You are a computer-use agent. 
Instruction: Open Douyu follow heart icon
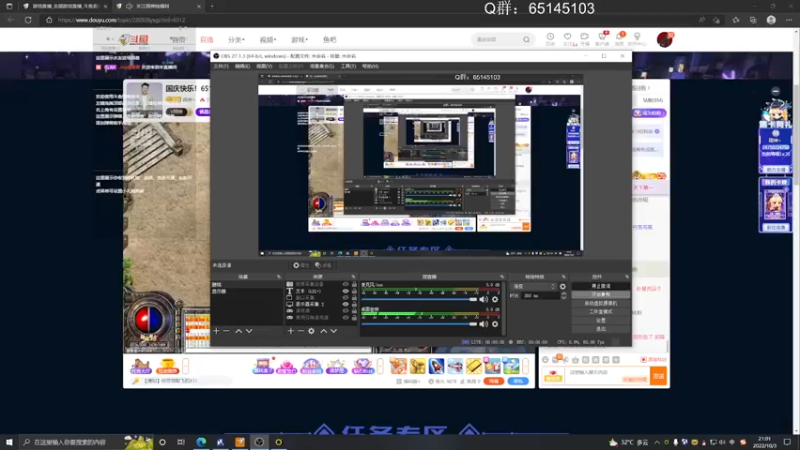(x=567, y=39)
